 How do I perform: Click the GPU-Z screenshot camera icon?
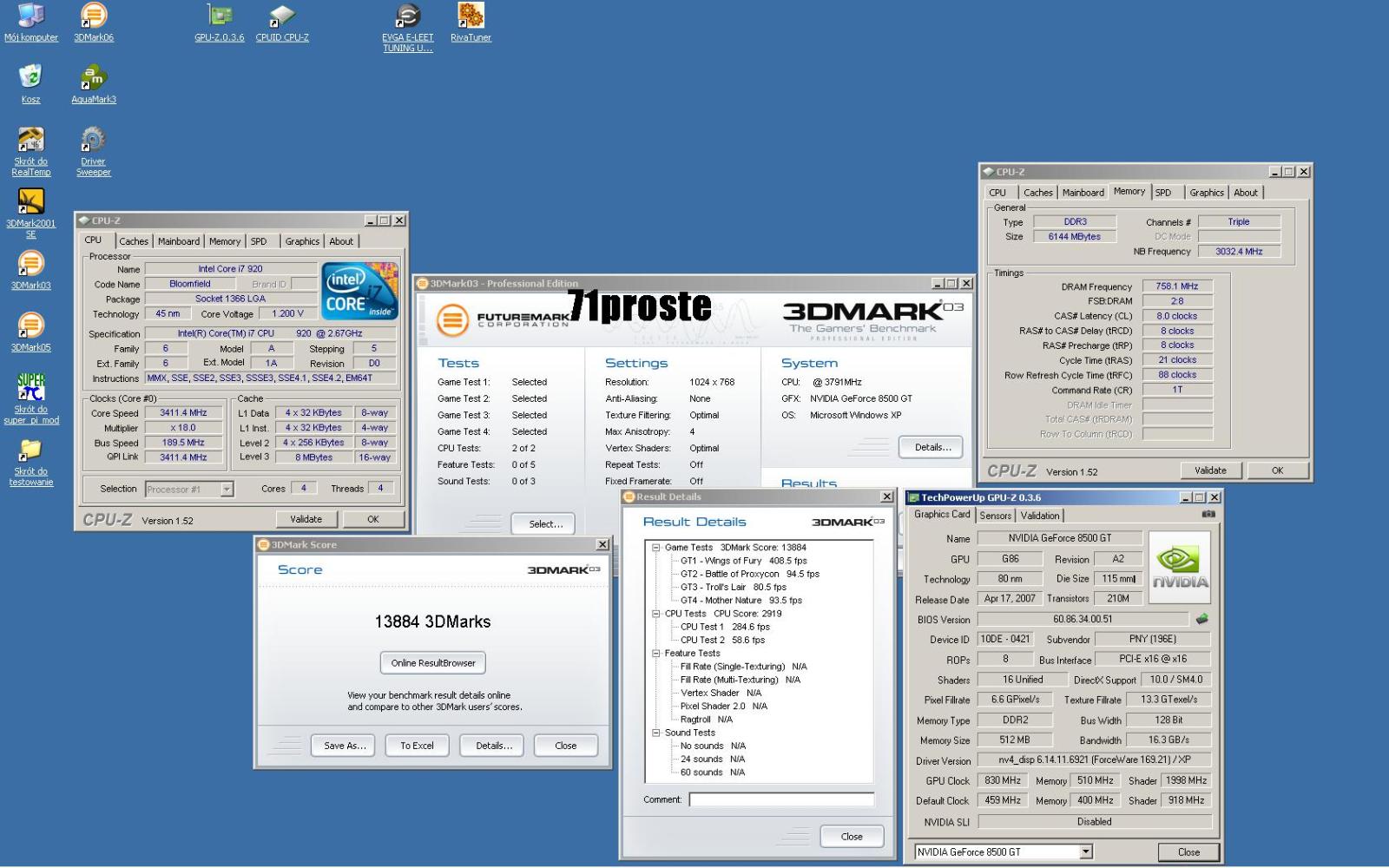[1208, 514]
